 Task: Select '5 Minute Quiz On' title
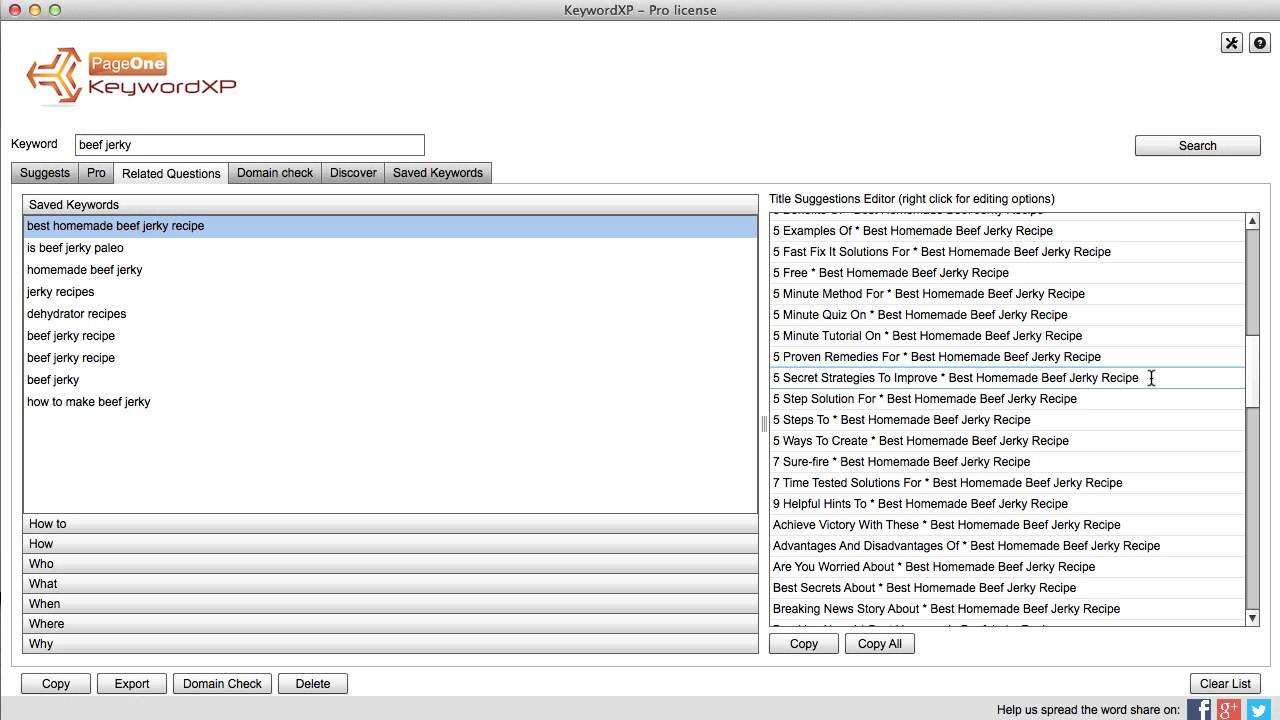click(1007, 315)
